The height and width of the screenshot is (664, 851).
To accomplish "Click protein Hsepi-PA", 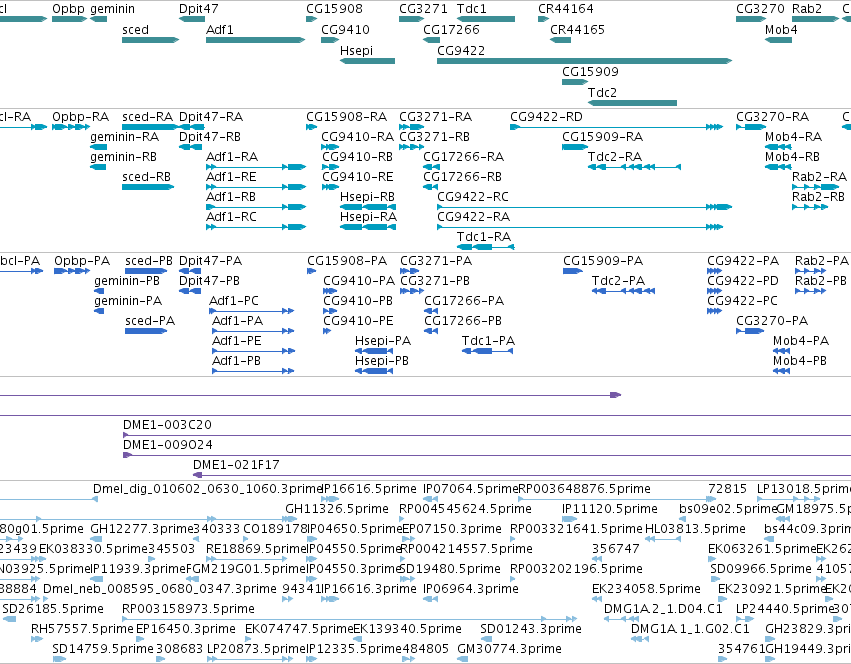I will [374, 351].
